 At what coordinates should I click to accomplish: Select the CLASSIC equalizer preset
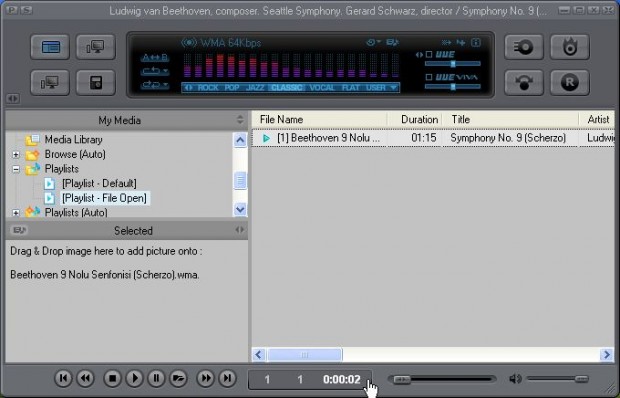(x=287, y=87)
